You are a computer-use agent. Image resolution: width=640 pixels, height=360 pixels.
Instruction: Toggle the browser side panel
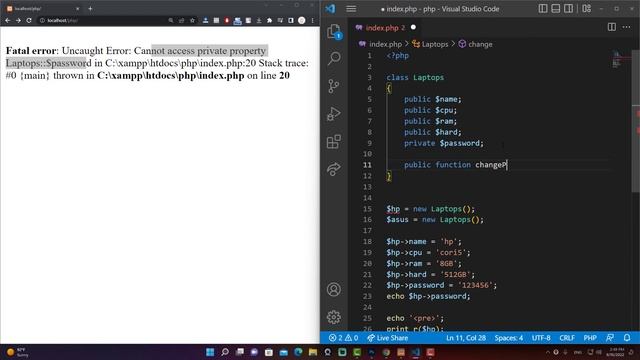coord(291,20)
